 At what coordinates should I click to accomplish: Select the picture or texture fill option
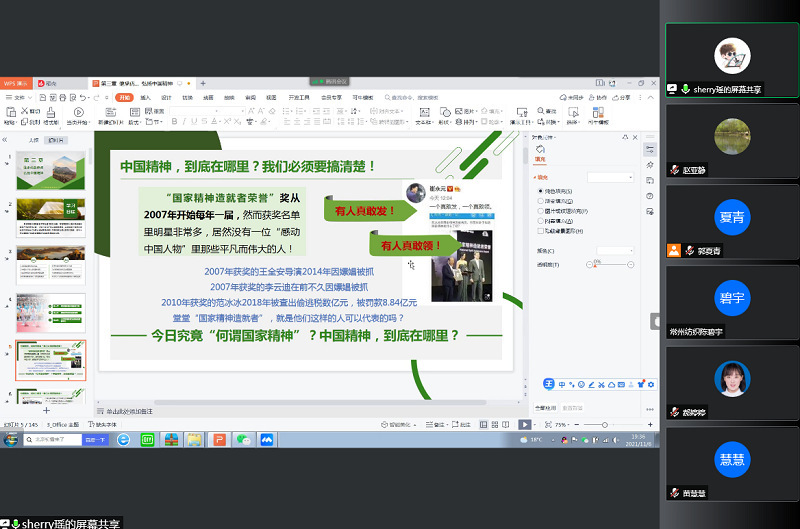tap(540, 211)
